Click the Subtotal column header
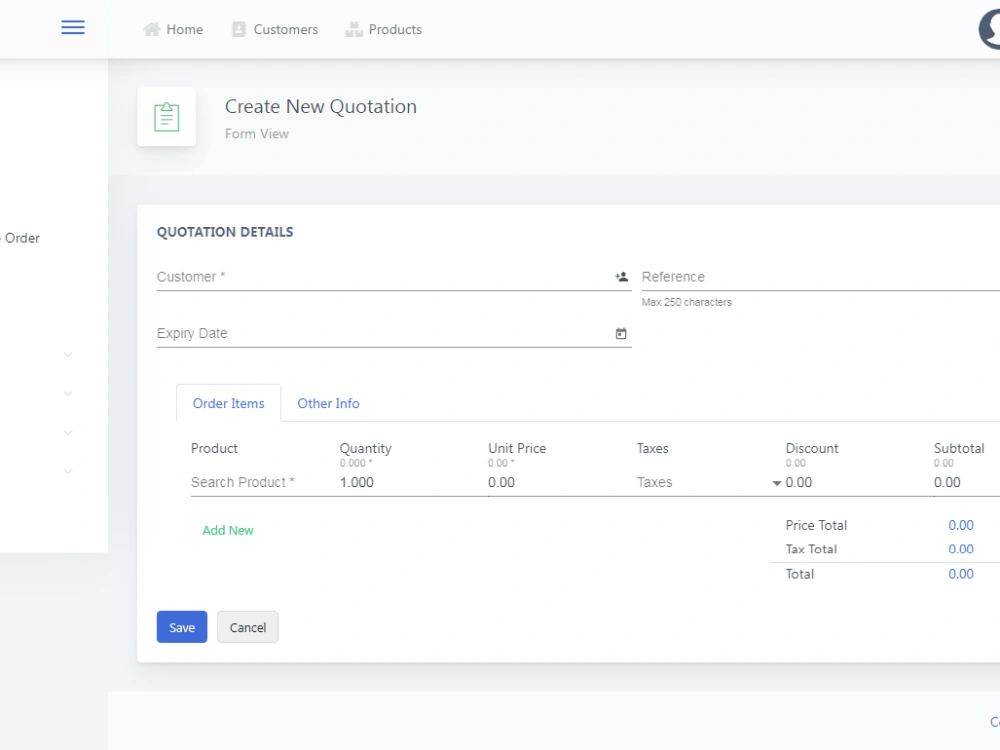The height and width of the screenshot is (750, 1000). point(959,448)
